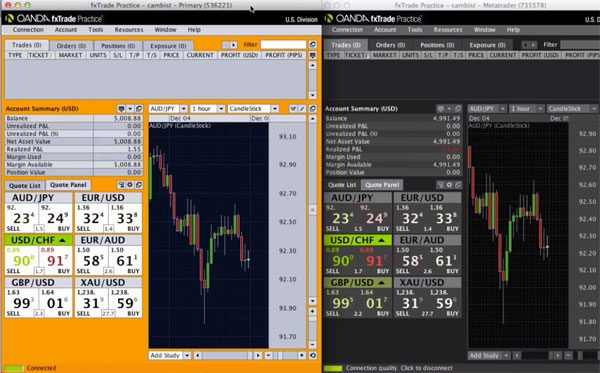Click green connection indicator in Primary window
Viewport: 600px width, 373px height.
13,368
